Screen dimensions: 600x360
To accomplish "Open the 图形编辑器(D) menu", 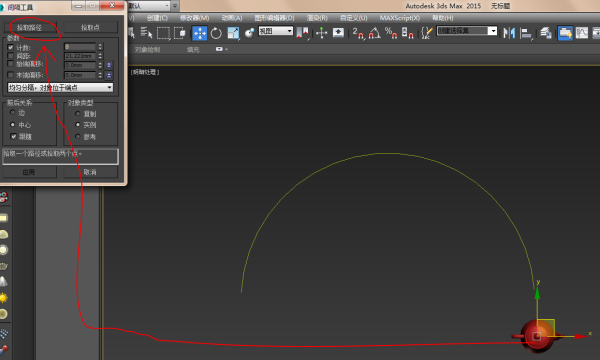I will [x=274, y=18].
